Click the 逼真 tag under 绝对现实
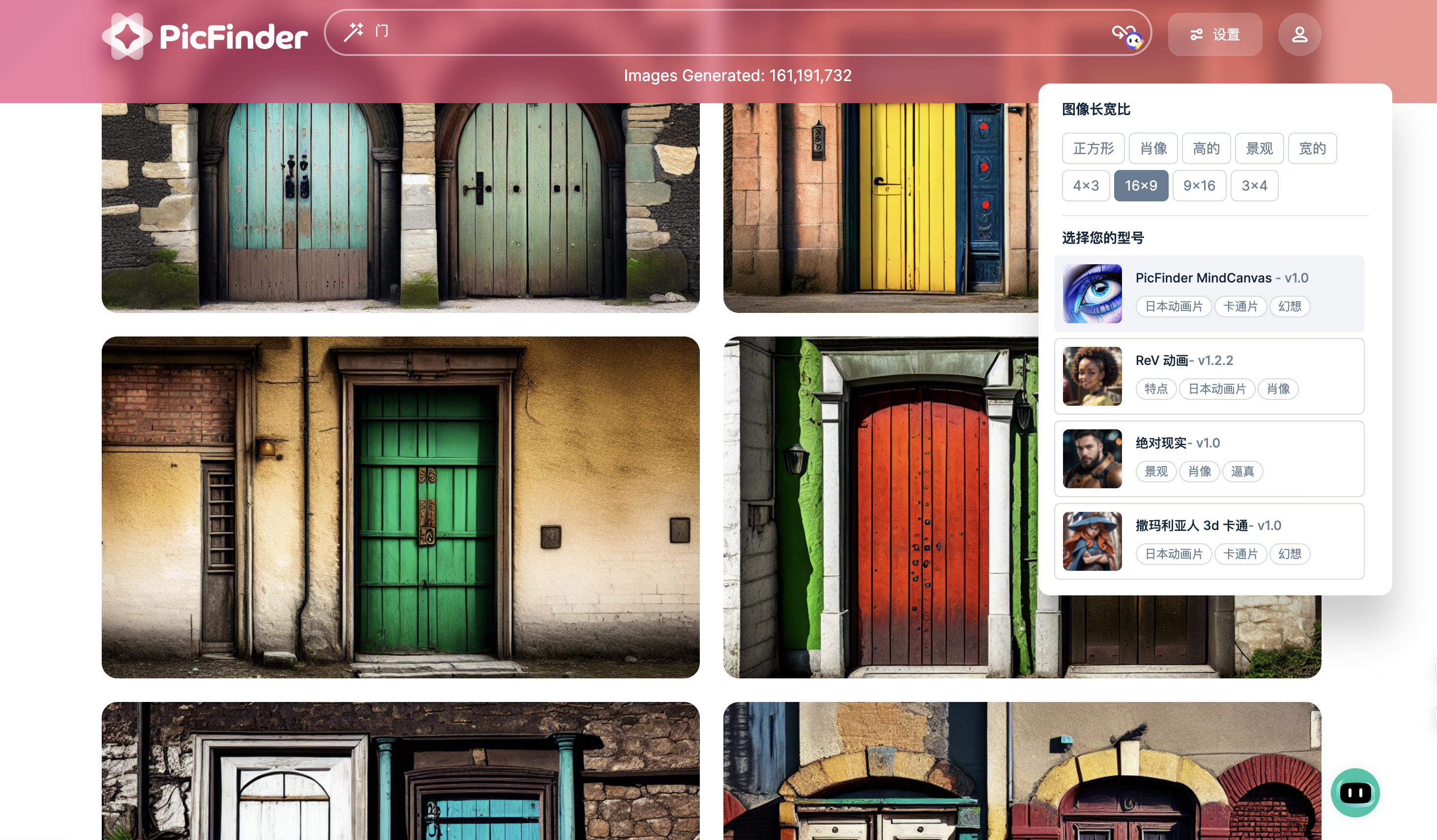Image resolution: width=1437 pixels, height=840 pixels. 1242,472
